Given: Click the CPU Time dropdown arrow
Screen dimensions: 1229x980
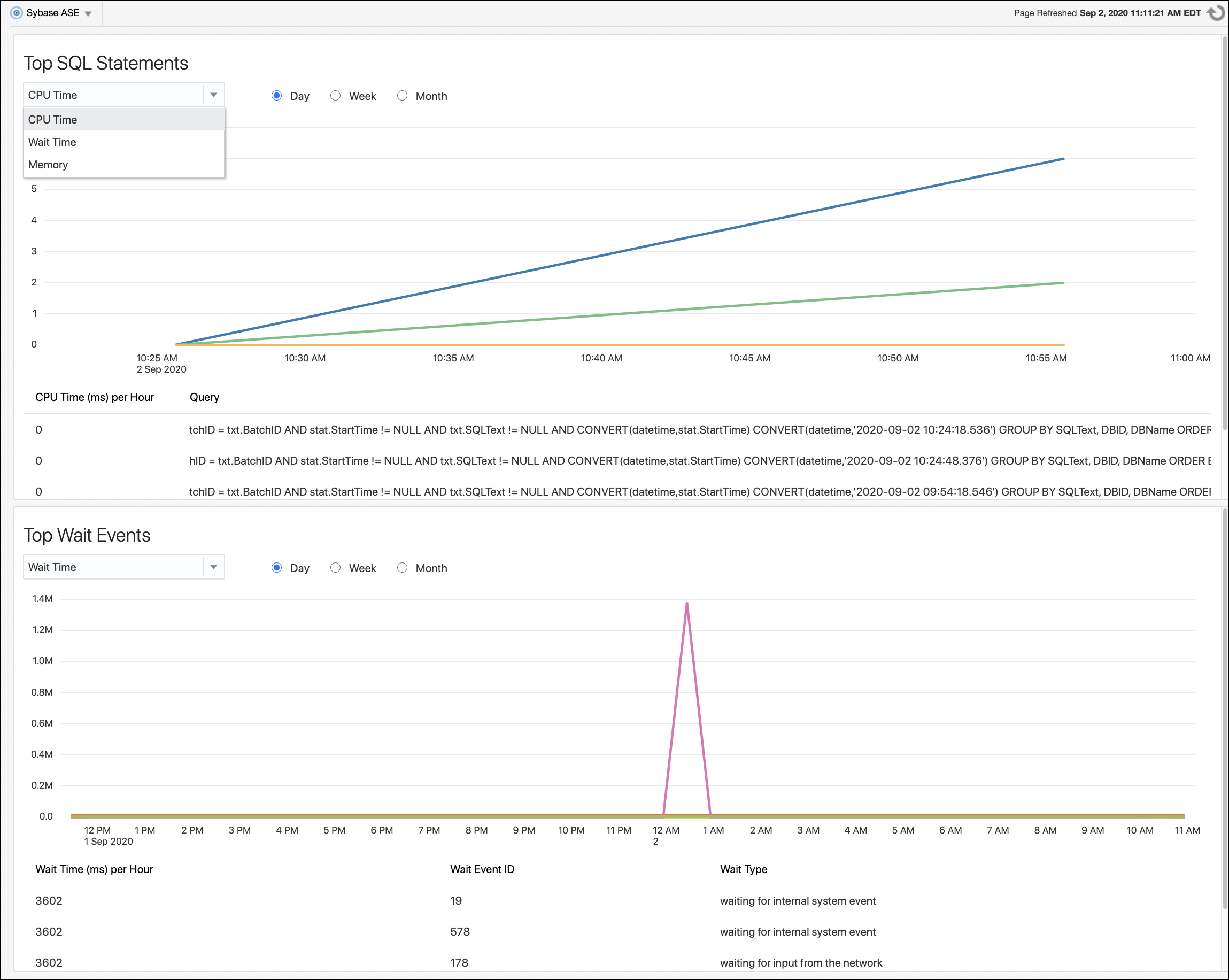Looking at the screenshot, I should 213,95.
